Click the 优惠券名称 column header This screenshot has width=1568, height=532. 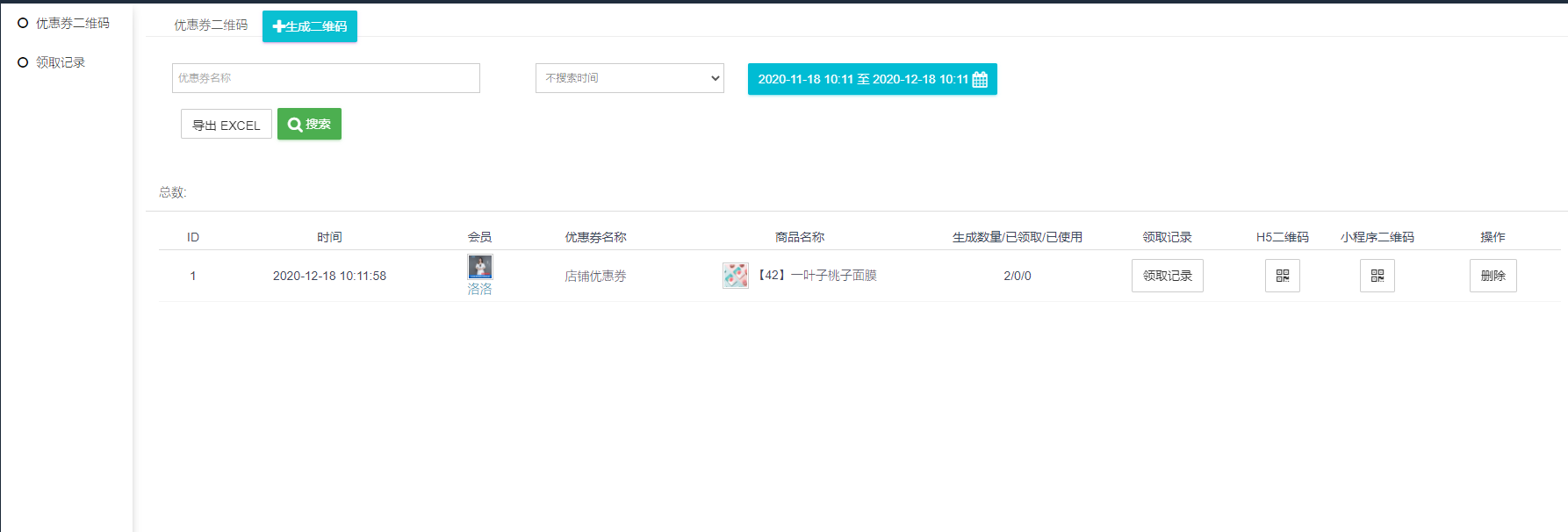click(x=595, y=237)
